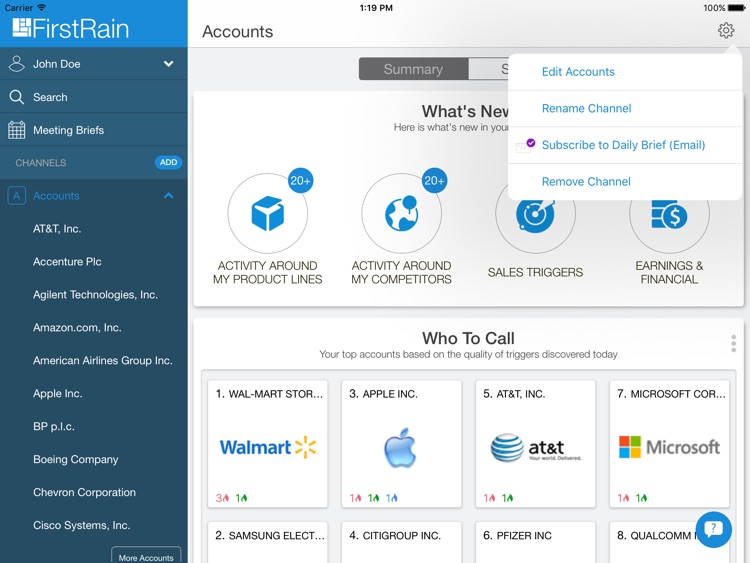Image resolution: width=750 pixels, height=563 pixels.
Task: Click the '5. AT&T, INC.' card title
Action: 514,394
